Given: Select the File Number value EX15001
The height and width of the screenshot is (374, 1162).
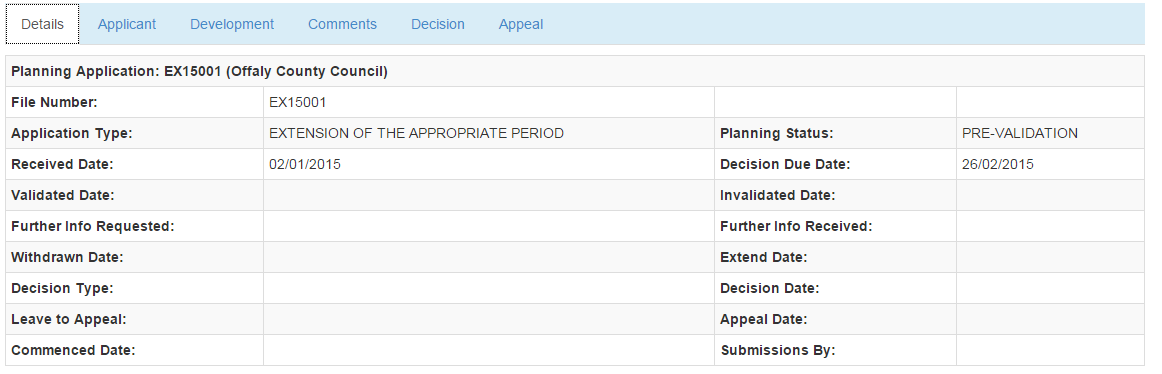Looking at the screenshot, I should click(x=297, y=102).
